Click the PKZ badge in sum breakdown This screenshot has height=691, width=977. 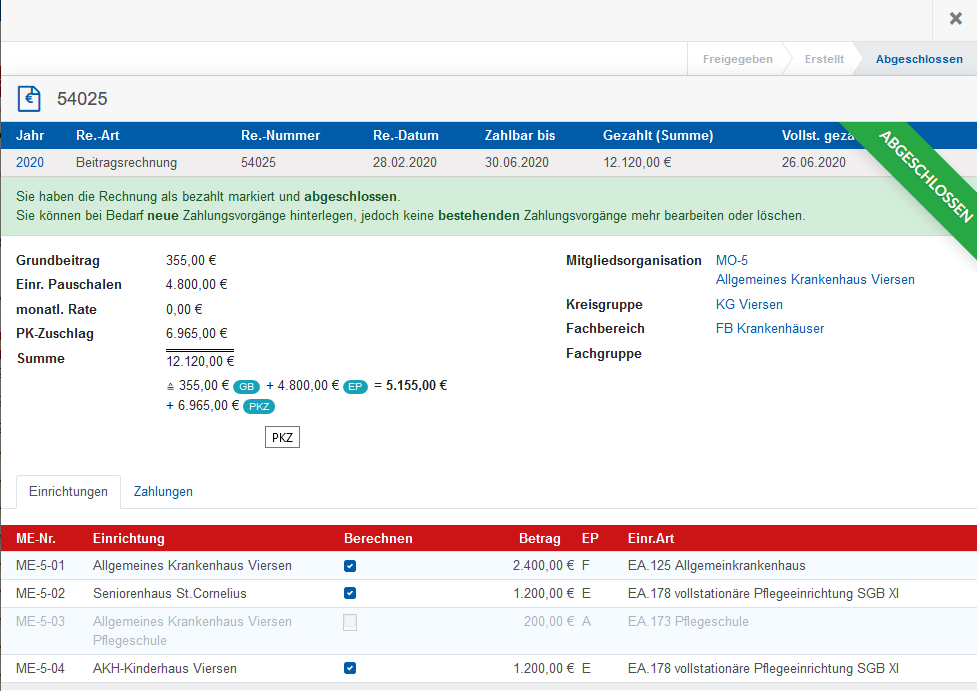(259, 406)
